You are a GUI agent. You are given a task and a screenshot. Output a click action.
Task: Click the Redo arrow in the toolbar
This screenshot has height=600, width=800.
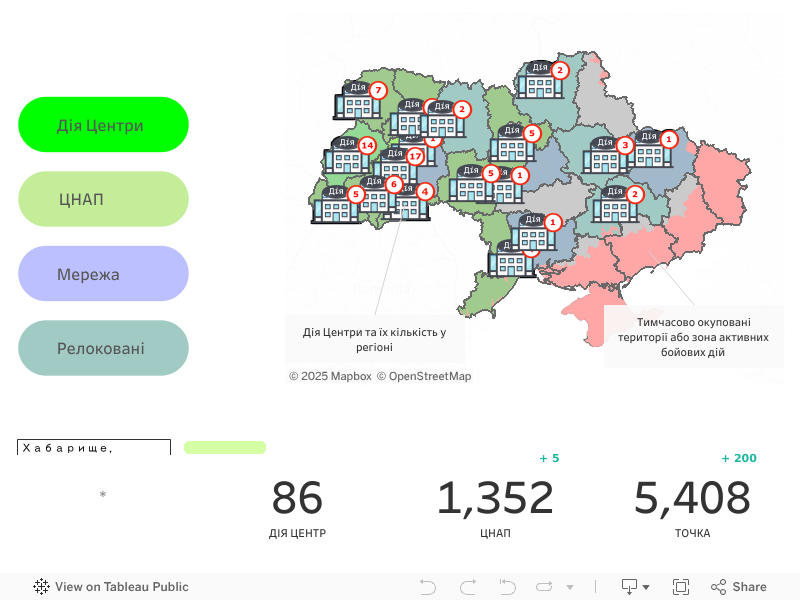coord(467,587)
